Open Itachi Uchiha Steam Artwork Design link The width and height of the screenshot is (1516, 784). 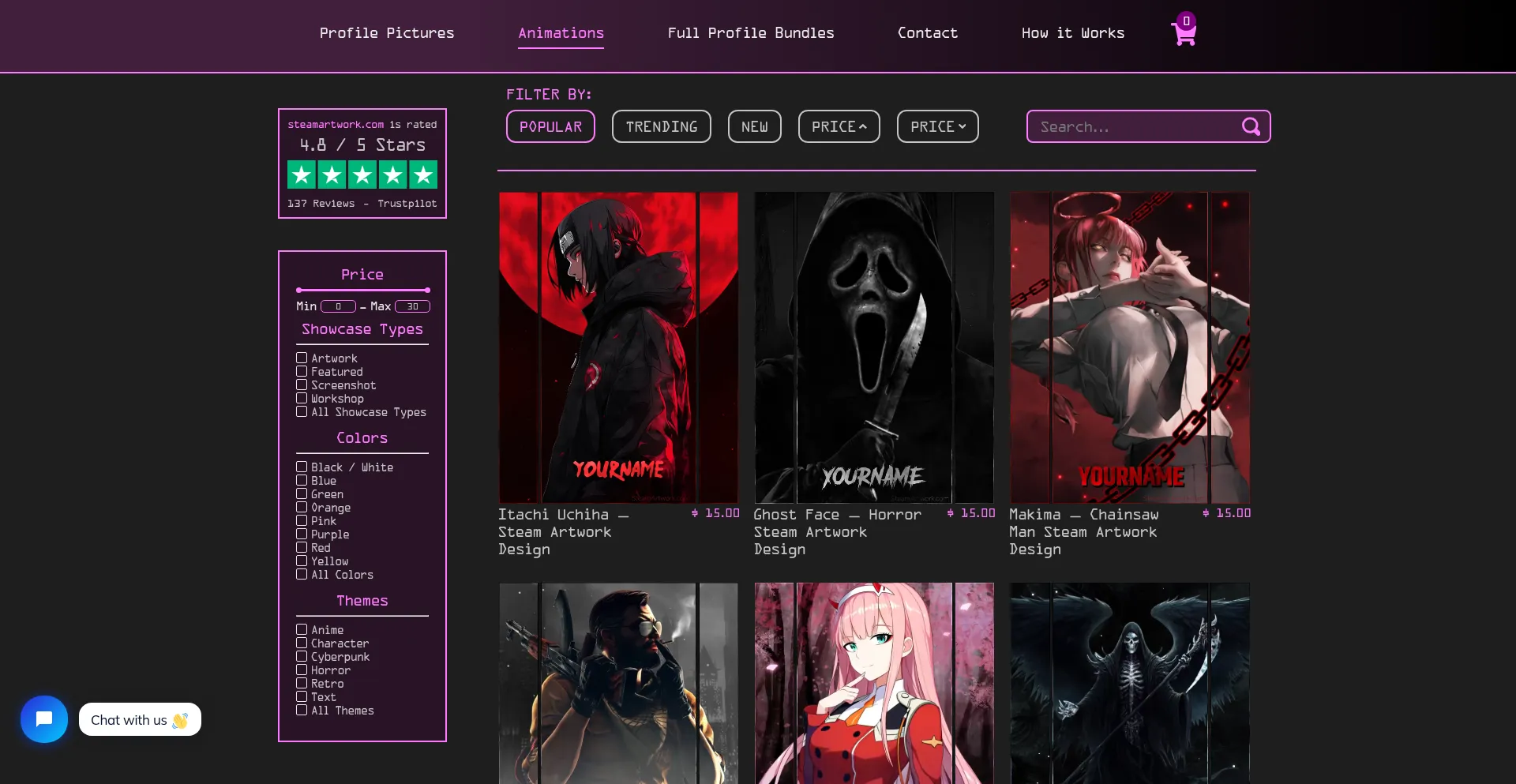[x=563, y=531]
